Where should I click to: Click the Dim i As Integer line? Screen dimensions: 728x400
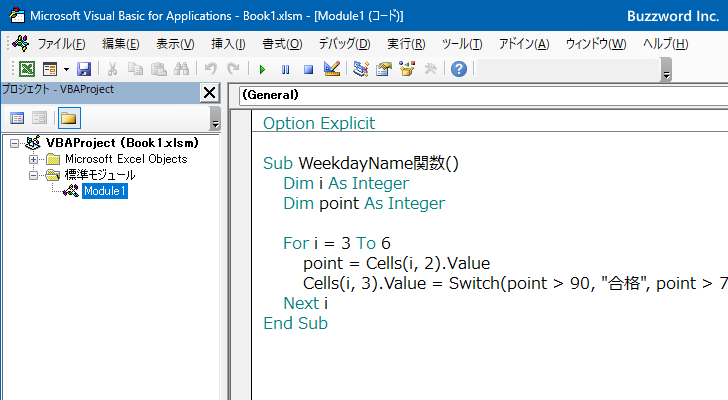346,183
